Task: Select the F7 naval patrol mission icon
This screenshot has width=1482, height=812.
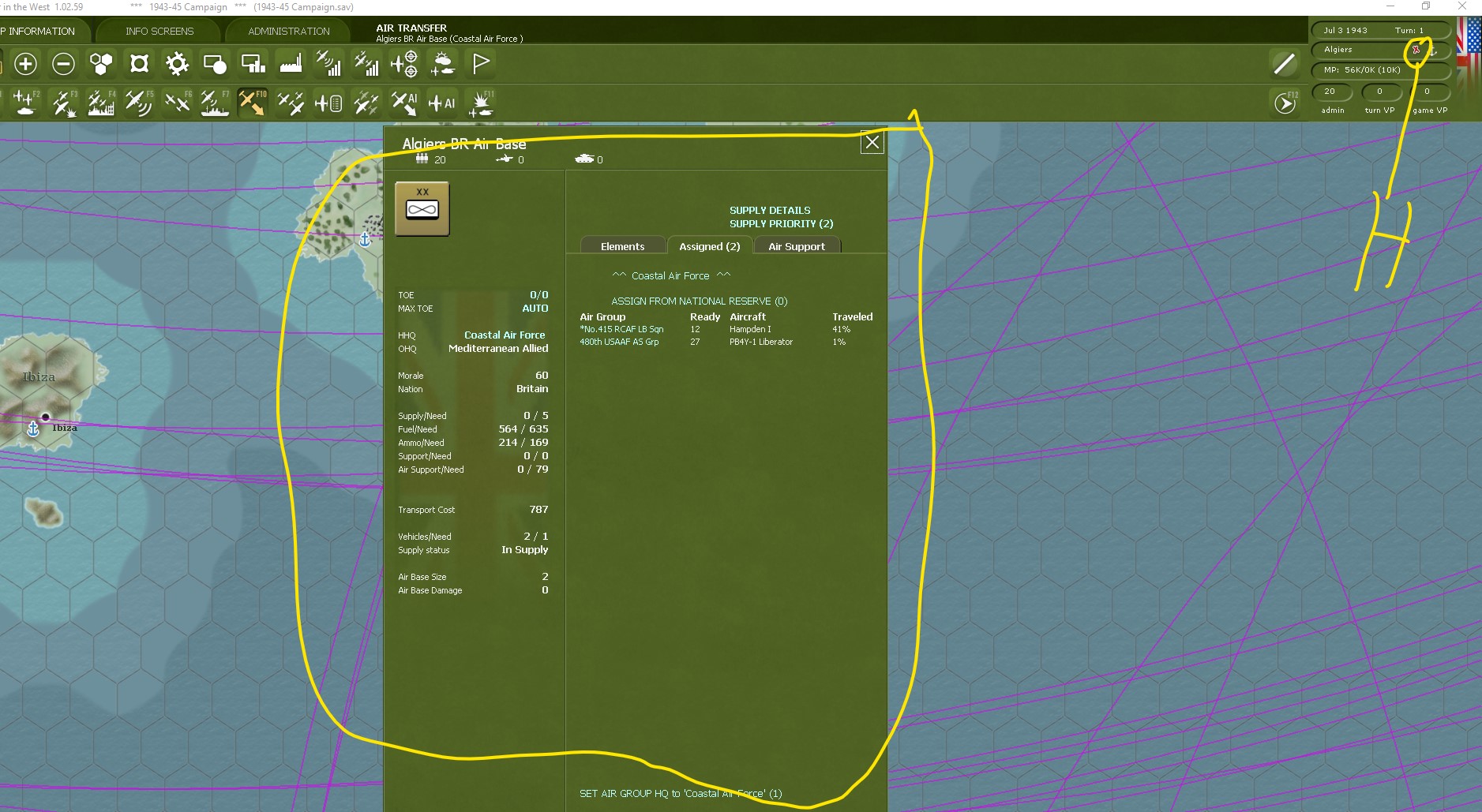Action: click(215, 103)
